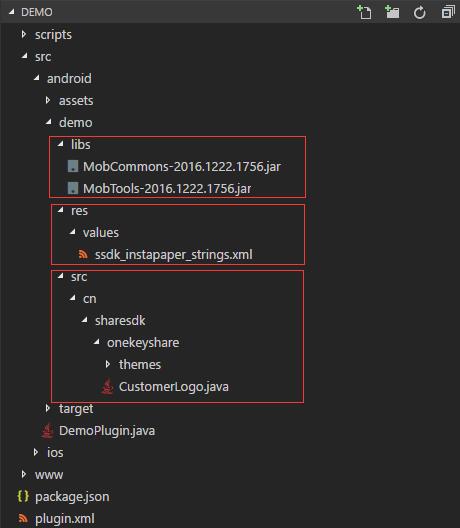The image size is (460, 528).
Task: Select the target folder name
Action: click(x=76, y=409)
